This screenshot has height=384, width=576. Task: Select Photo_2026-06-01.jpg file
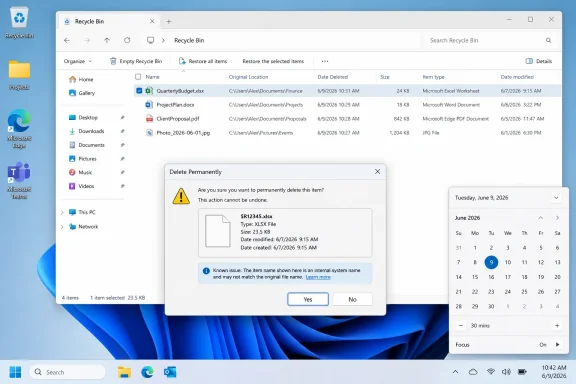[347, 133]
